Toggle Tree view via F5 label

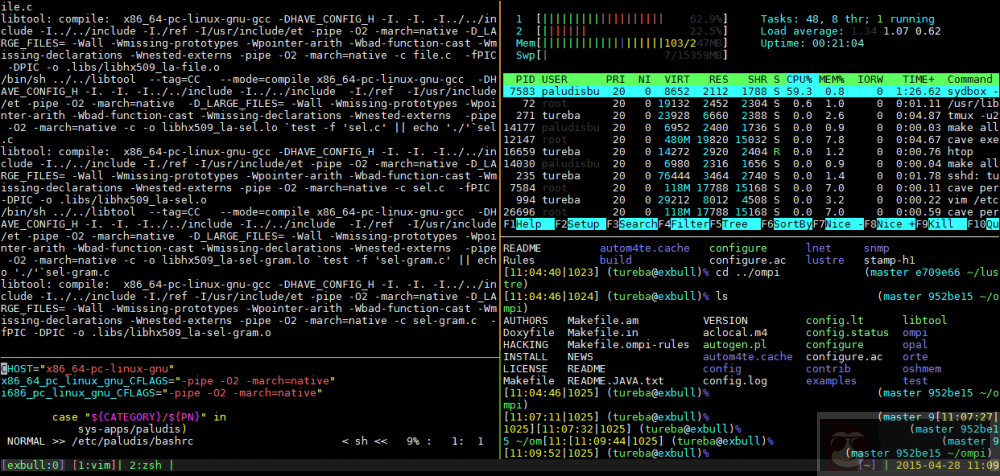point(735,225)
